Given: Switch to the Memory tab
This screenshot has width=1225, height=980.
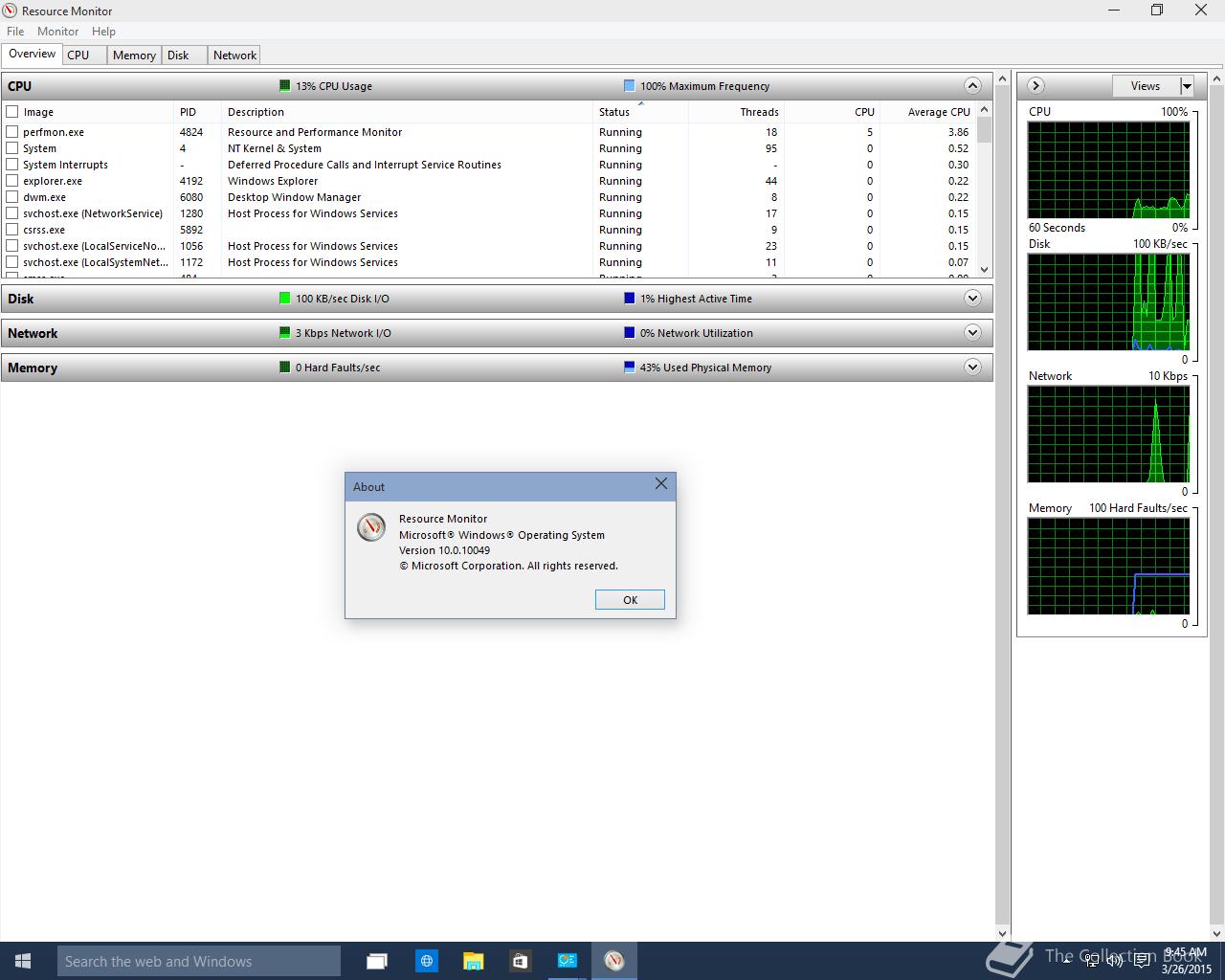Looking at the screenshot, I should point(134,56).
